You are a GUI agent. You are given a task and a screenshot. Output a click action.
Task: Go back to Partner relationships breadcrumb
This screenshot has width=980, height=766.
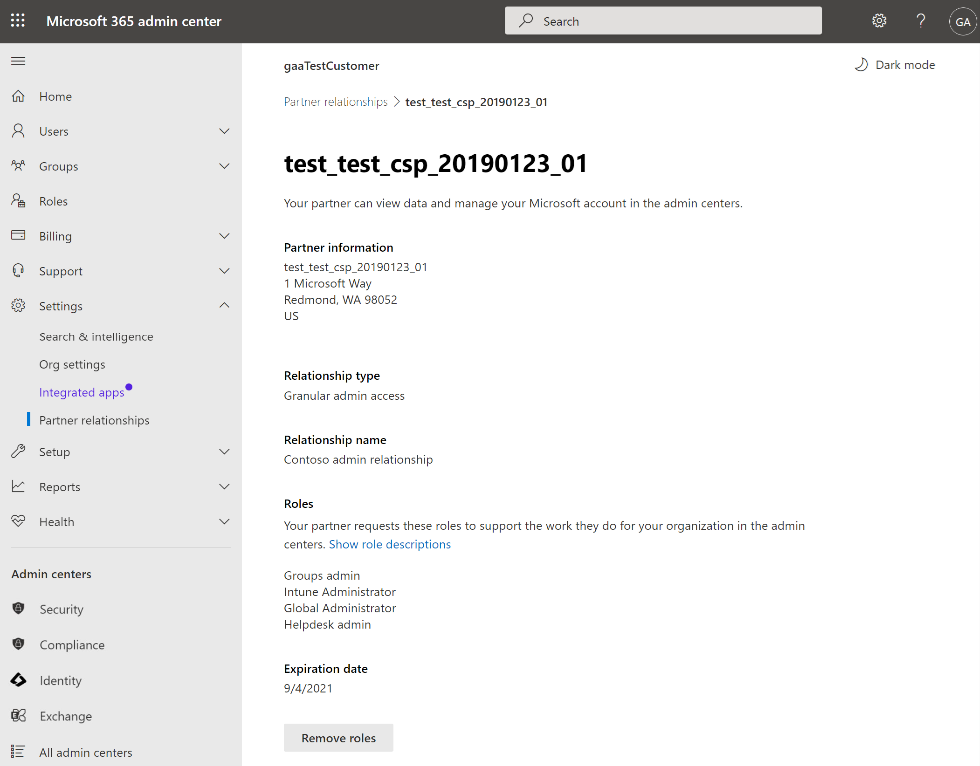tap(335, 102)
